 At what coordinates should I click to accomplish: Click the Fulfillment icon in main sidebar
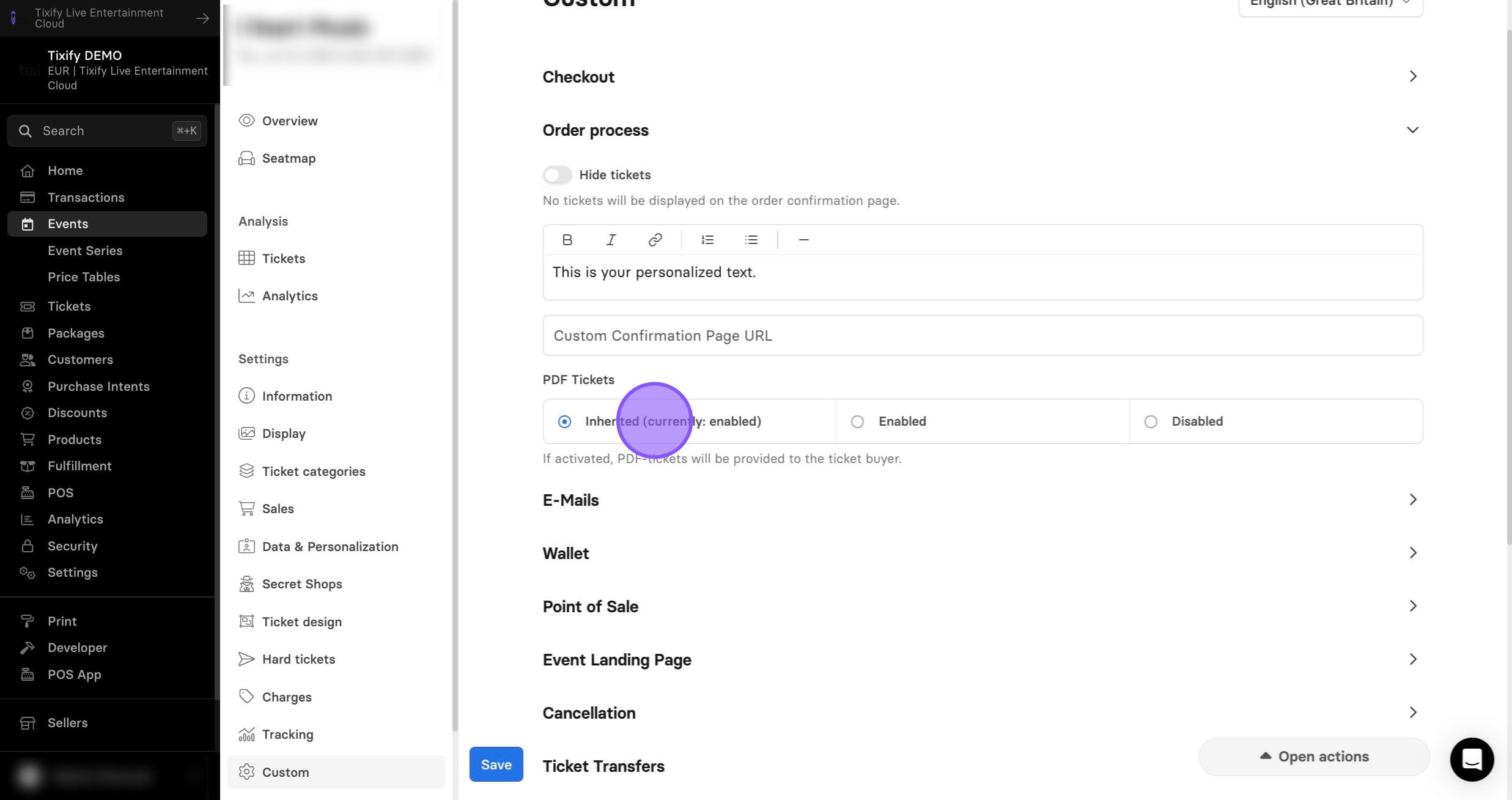coord(28,466)
